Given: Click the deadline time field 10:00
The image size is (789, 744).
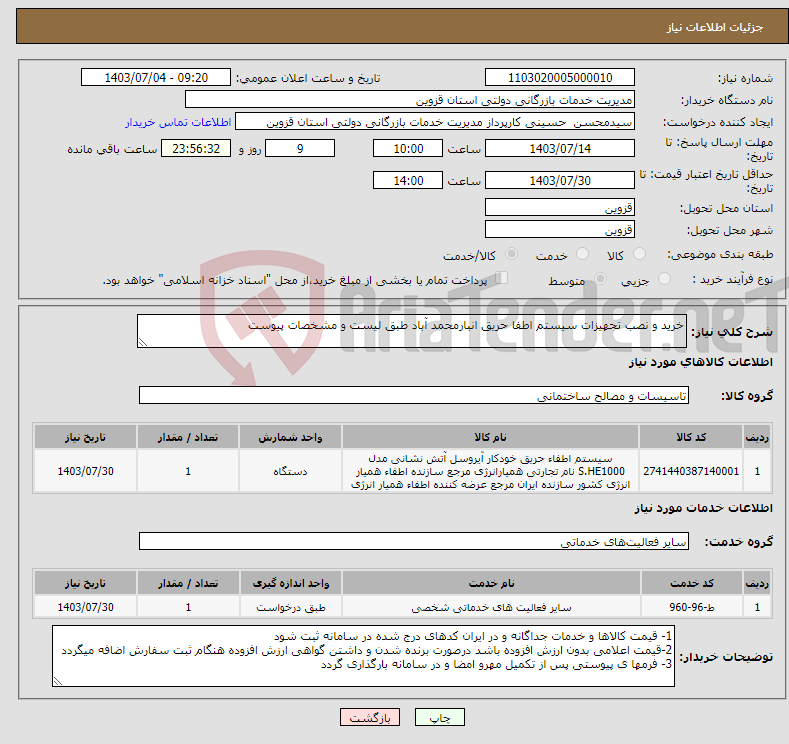Looking at the screenshot, I should pos(408,148).
